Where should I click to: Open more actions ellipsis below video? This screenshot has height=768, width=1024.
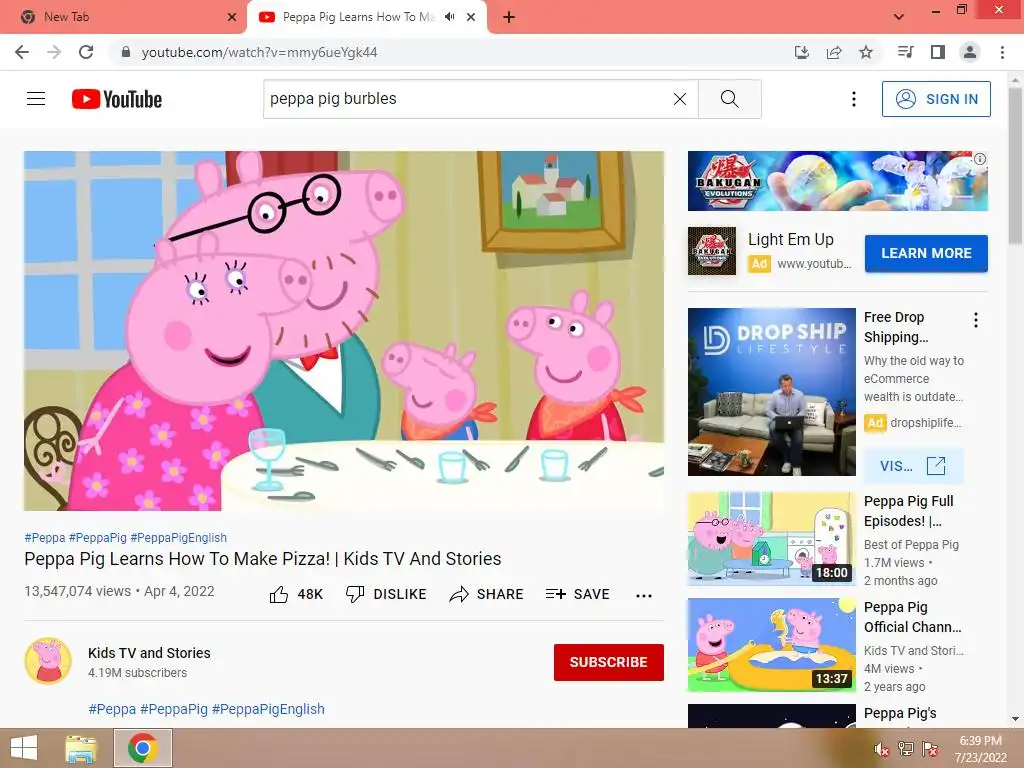(x=644, y=595)
